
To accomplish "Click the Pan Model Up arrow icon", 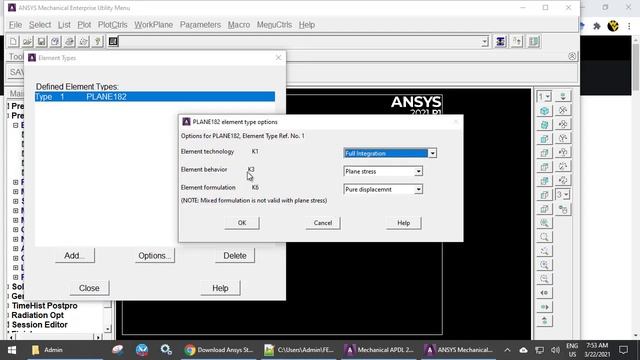I will tap(544, 321).
